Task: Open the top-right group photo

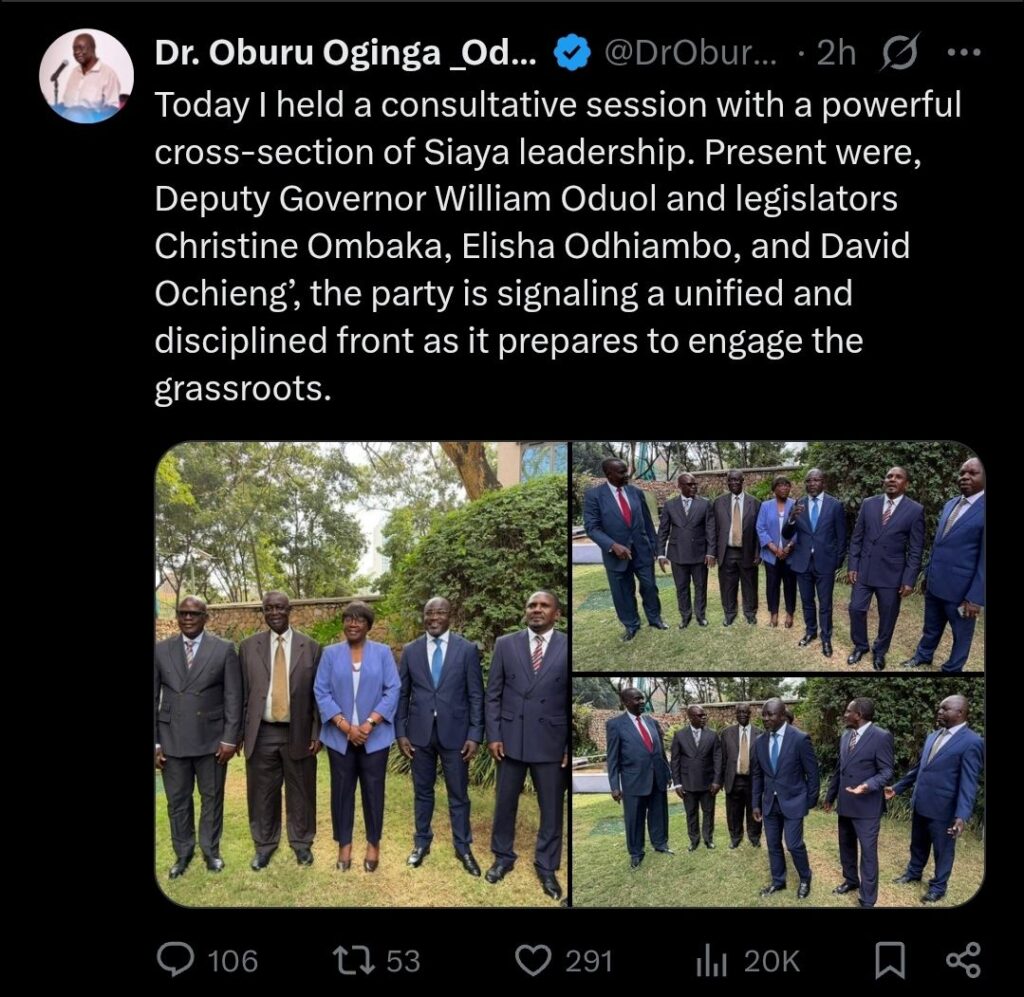Action: [x=778, y=556]
